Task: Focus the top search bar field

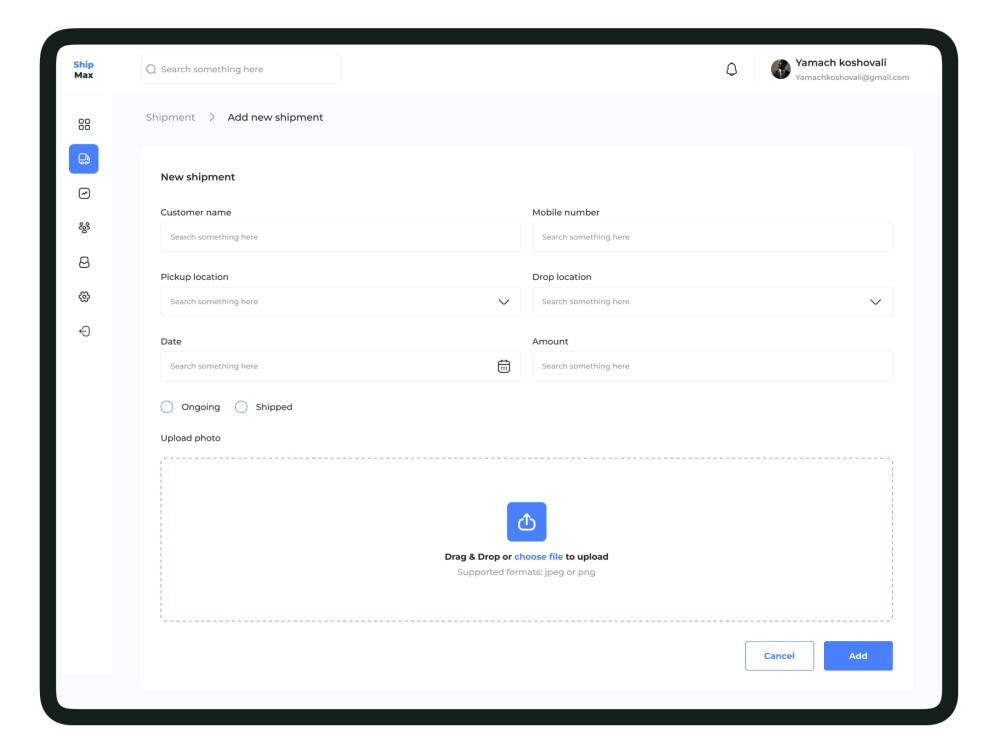Action: click(241, 69)
